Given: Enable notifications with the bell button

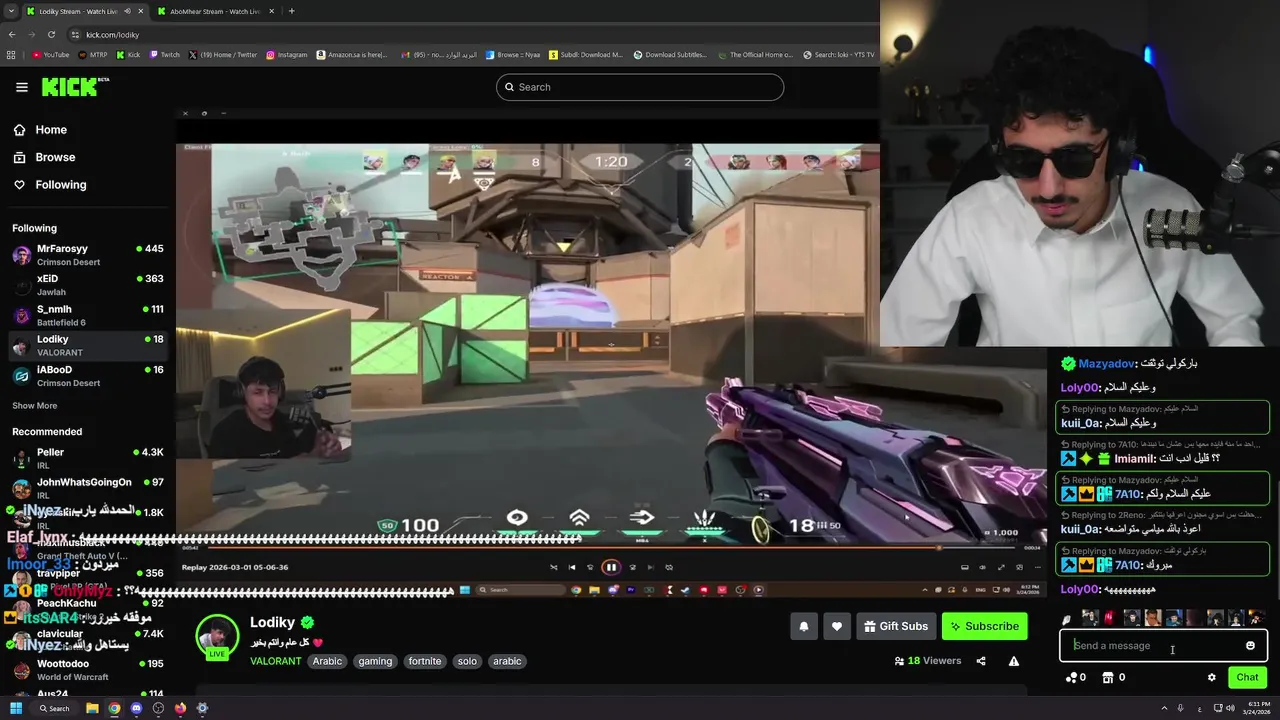Looking at the screenshot, I should (804, 626).
